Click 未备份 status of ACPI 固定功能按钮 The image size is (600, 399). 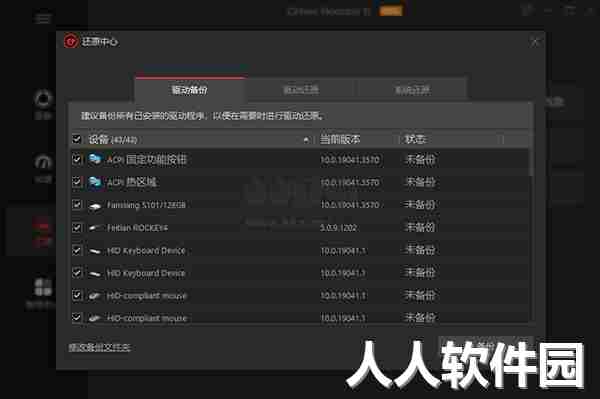[x=420, y=159]
